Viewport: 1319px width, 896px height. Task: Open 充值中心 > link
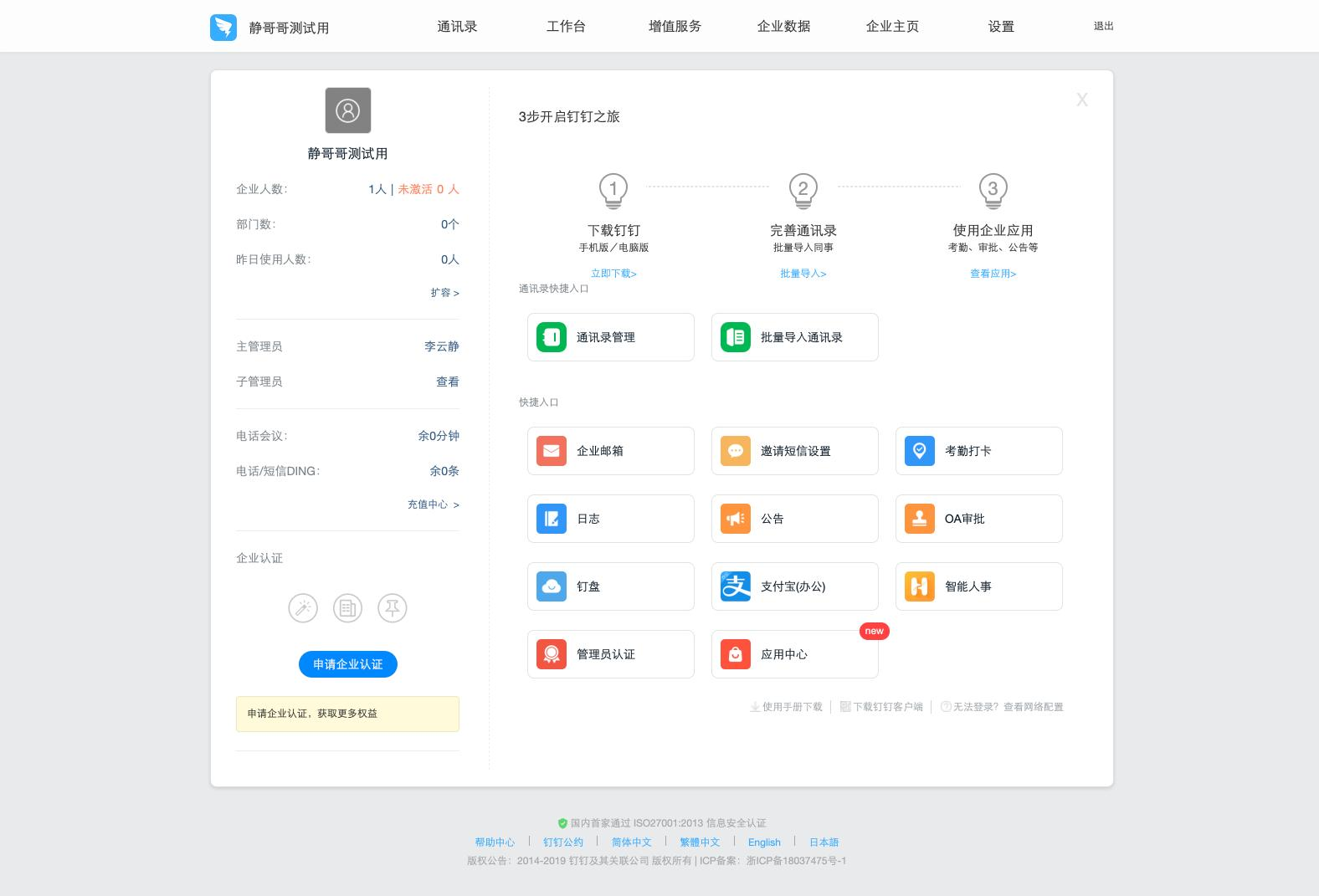(x=434, y=504)
